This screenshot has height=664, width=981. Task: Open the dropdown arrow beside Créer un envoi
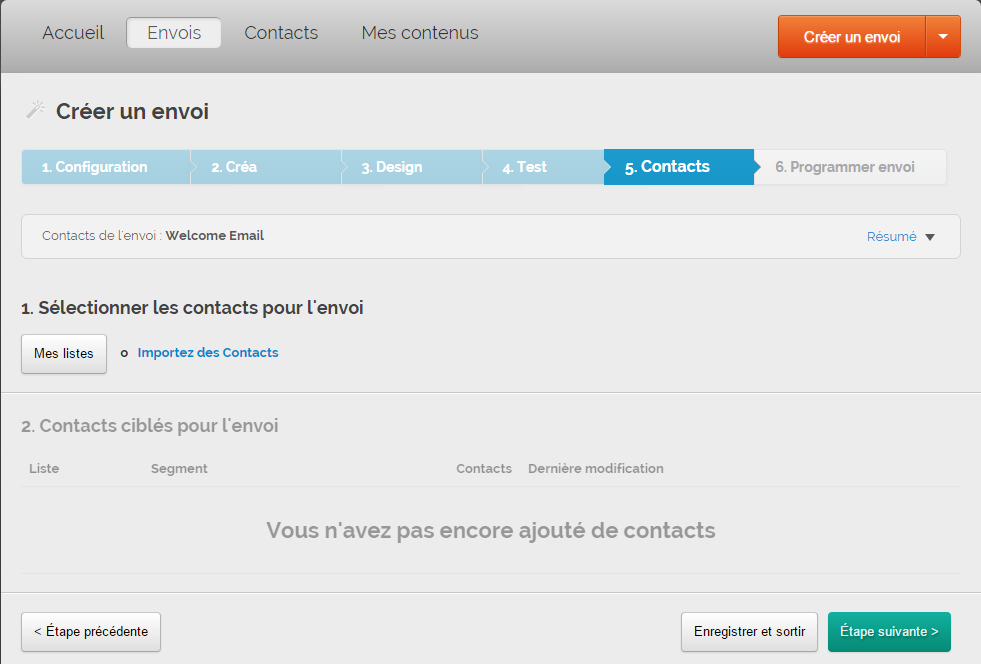(943, 37)
